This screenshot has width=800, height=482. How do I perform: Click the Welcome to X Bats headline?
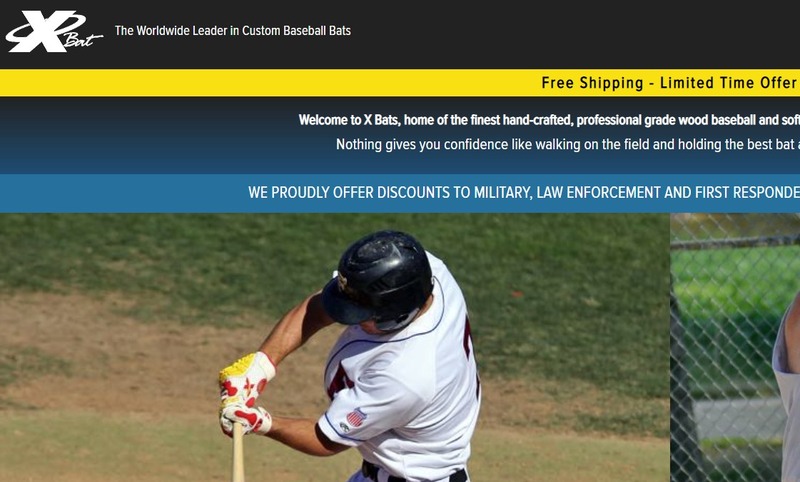(549, 120)
